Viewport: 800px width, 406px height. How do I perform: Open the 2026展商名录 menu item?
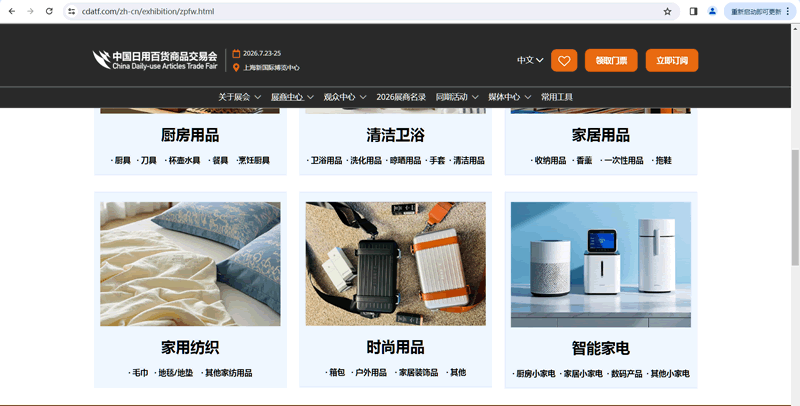401,97
